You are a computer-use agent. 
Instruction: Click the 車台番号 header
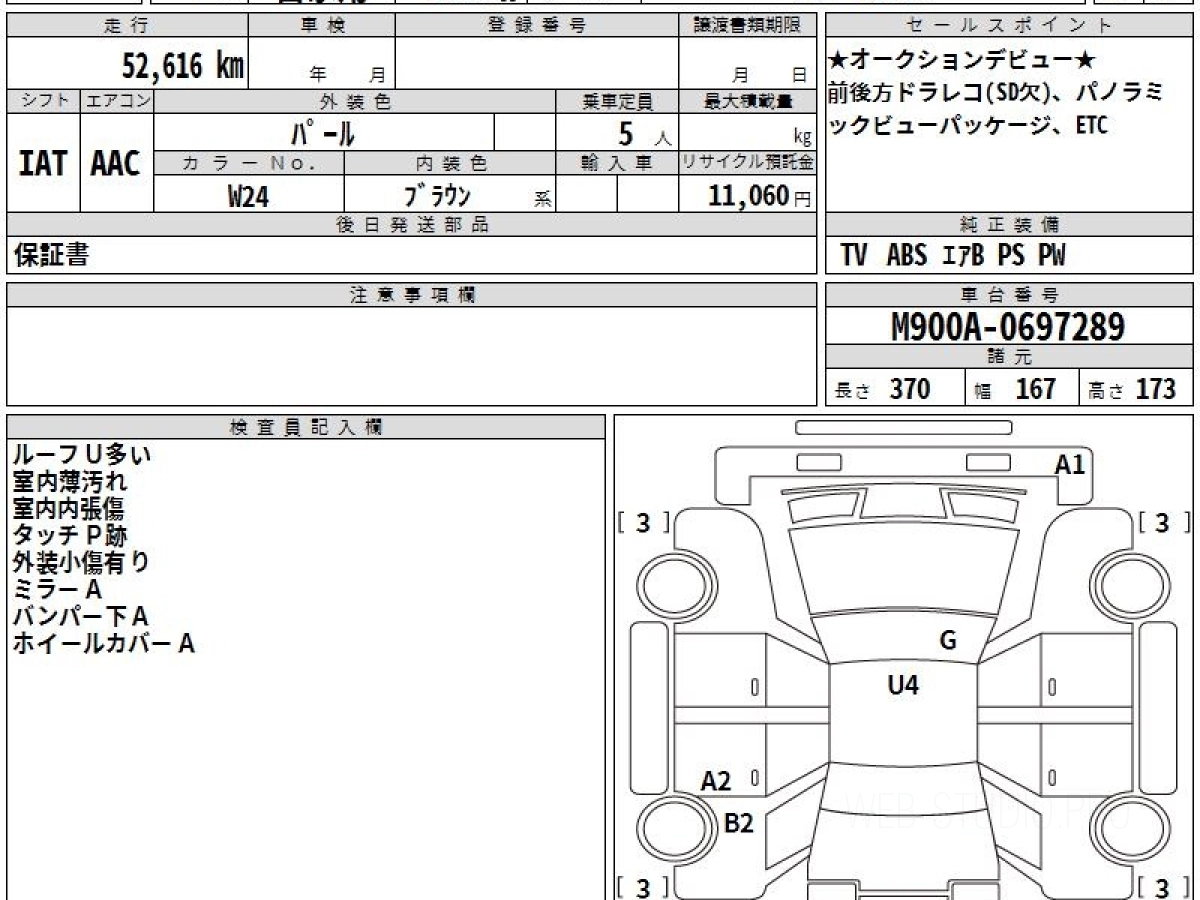[1010, 294]
